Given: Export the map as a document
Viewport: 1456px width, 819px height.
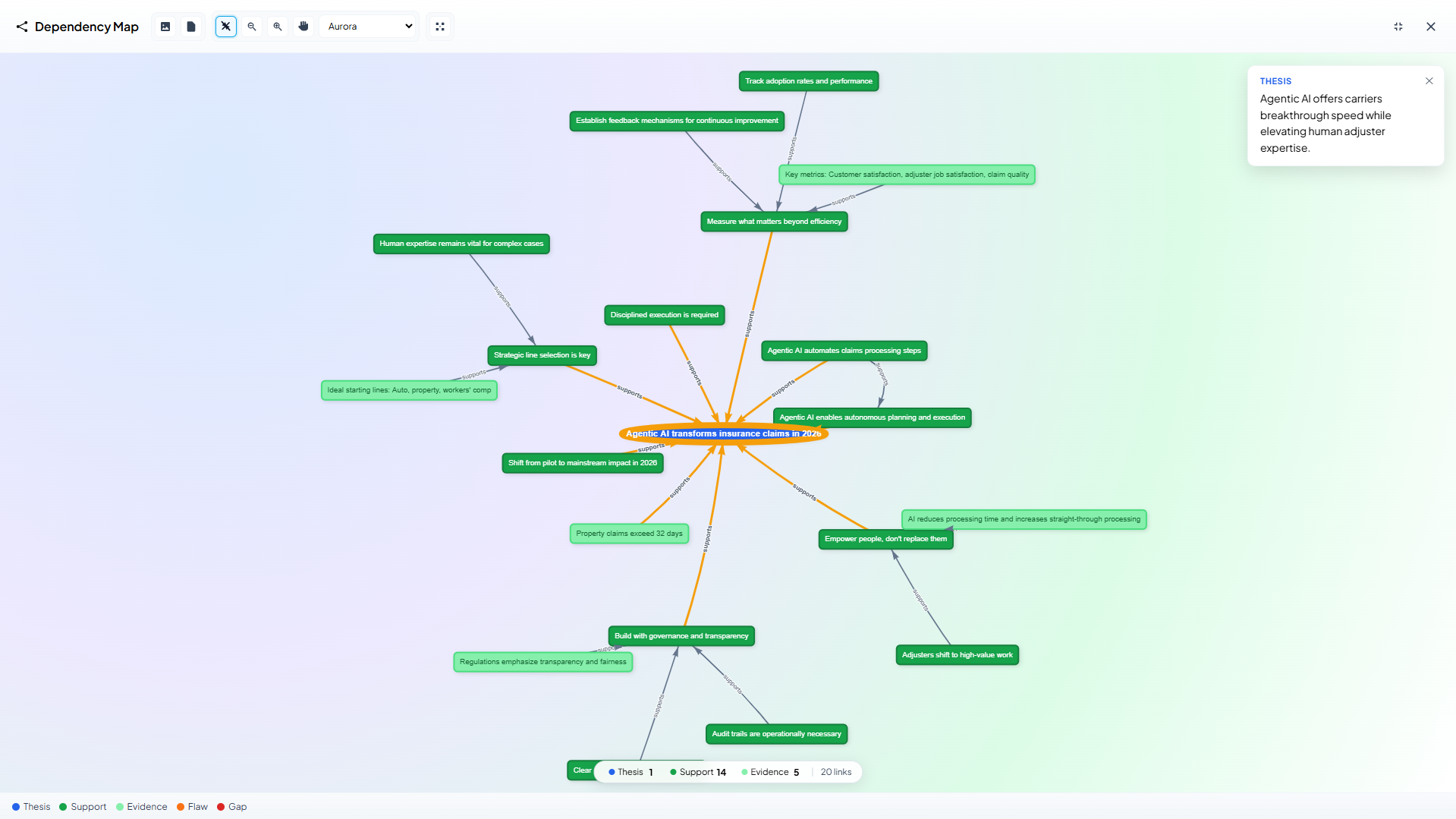Looking at the screenshot, I should 190,26.
